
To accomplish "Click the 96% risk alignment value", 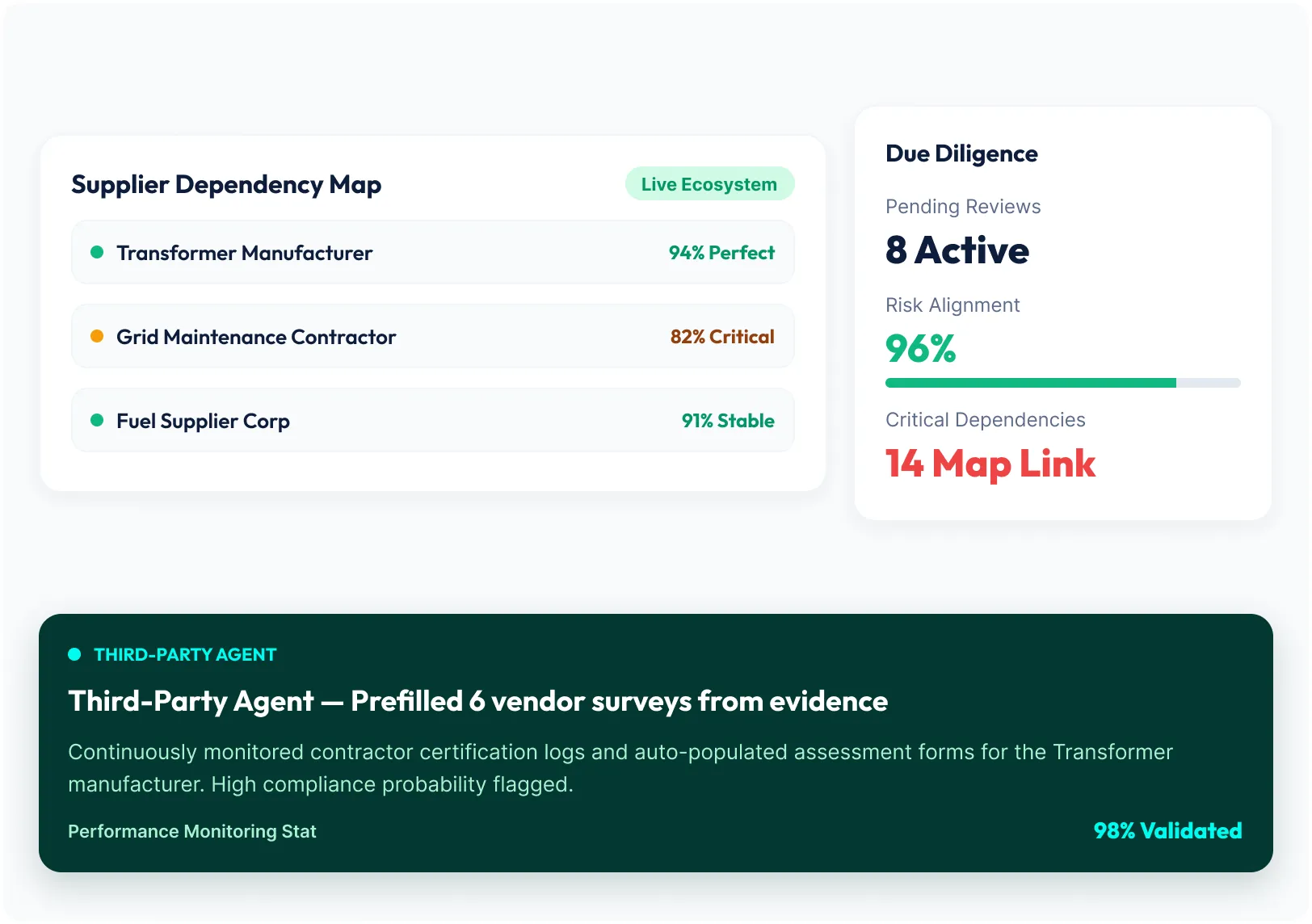I will 921,349.
